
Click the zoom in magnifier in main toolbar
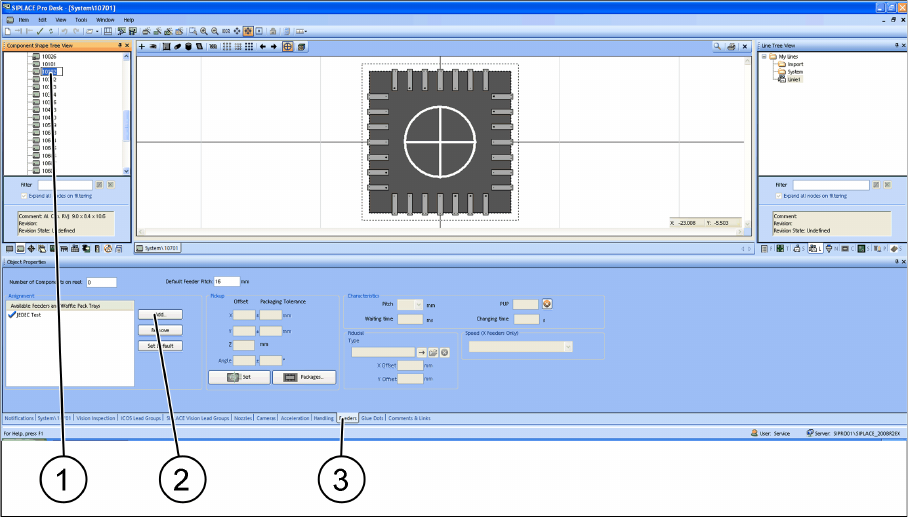click(203, 31)
